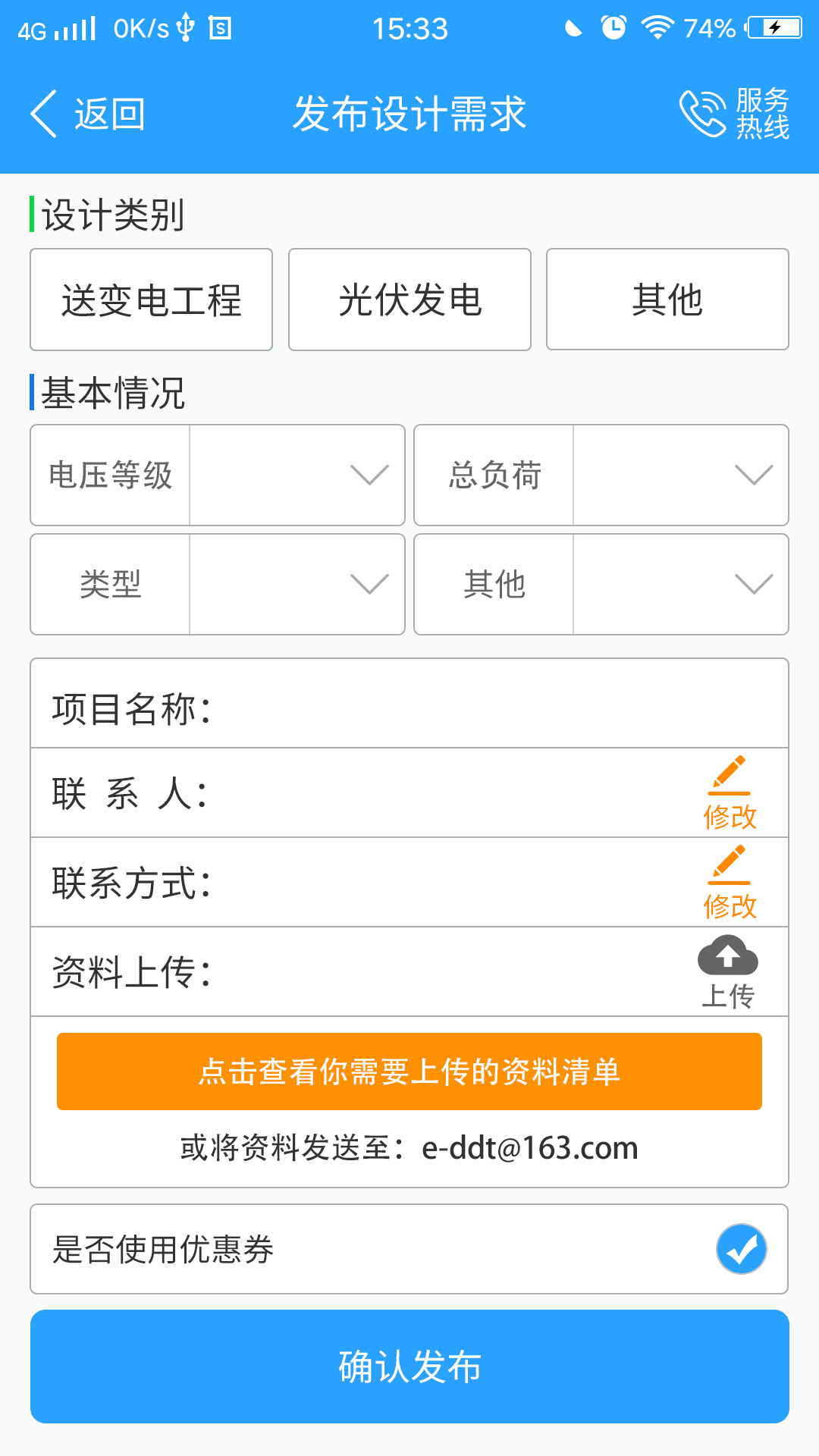
Task: Tap the back arrow icon
Action: [44, 114]
